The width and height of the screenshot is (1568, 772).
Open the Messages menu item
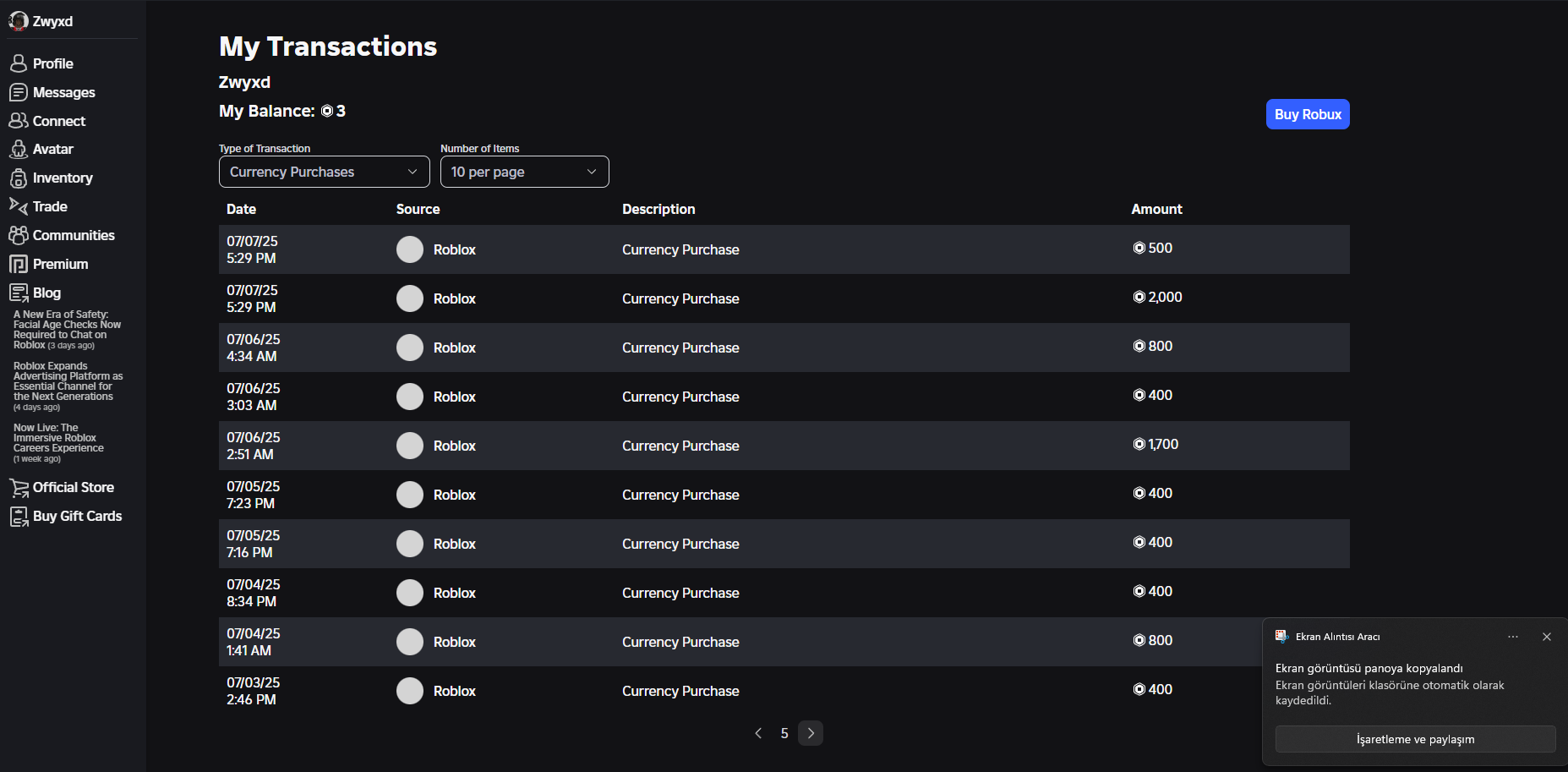click(64, 92)
